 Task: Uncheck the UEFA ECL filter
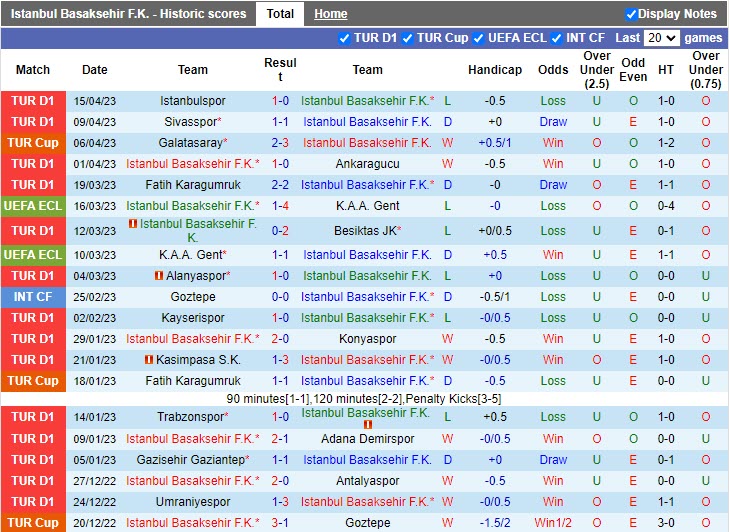(478, 38)
